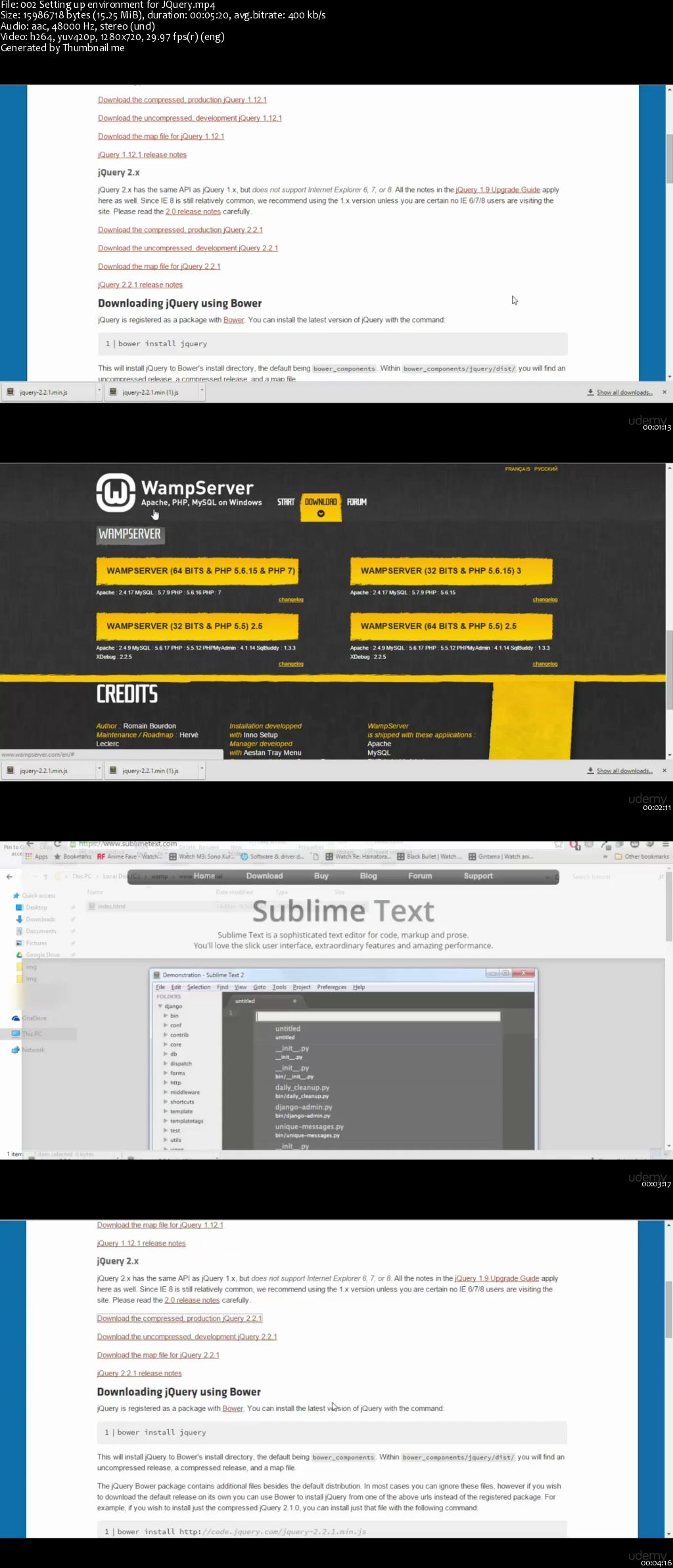
Task: Expand the middleware folder in the Sublime demo sidebar
Action: (166, 1092)
